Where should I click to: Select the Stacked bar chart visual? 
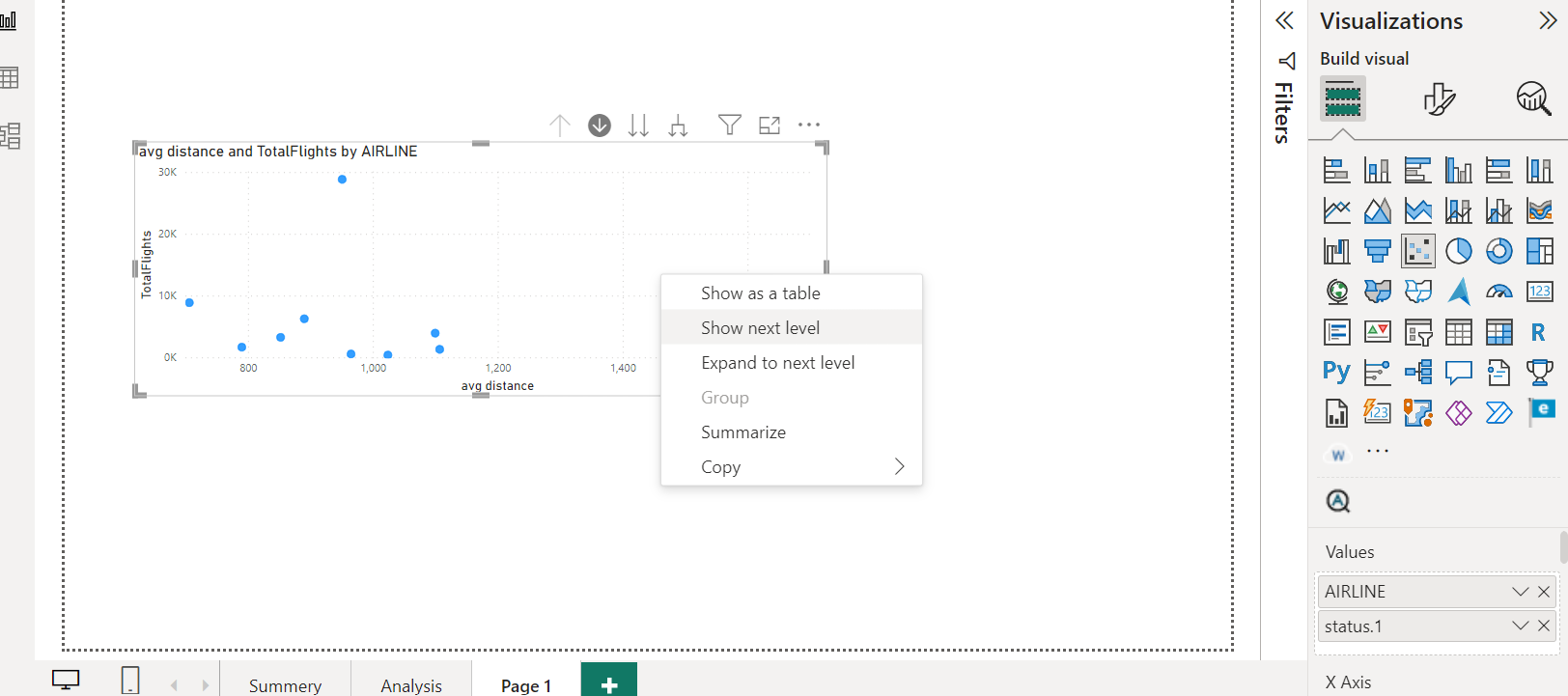click(x=1336, y=170)
